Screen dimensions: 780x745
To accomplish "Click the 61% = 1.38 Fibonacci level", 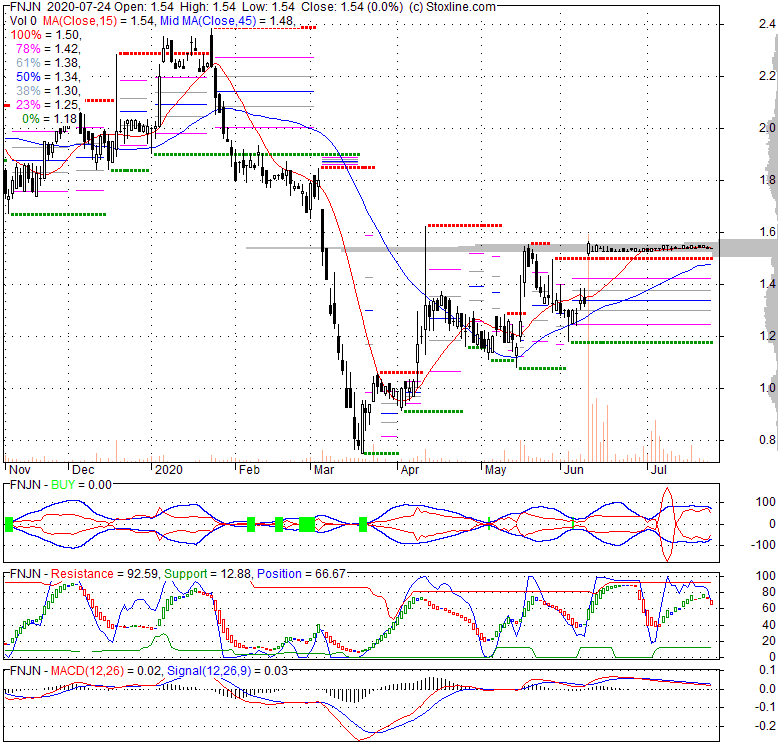I will (x=48, y=63).
